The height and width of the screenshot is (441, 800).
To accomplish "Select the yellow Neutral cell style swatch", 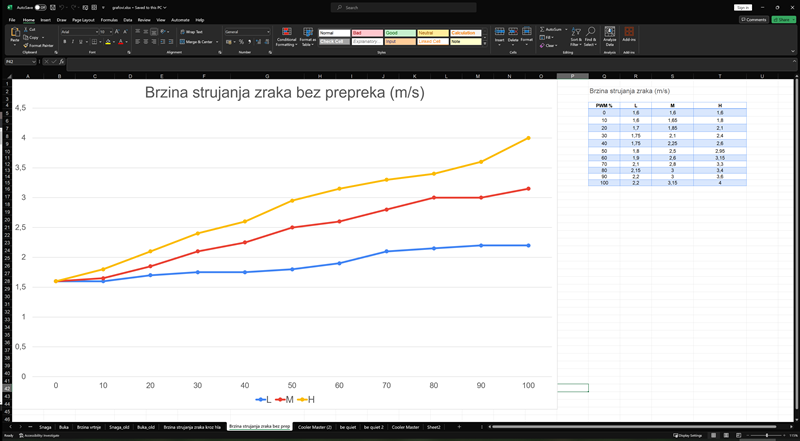I will point(432,32).
